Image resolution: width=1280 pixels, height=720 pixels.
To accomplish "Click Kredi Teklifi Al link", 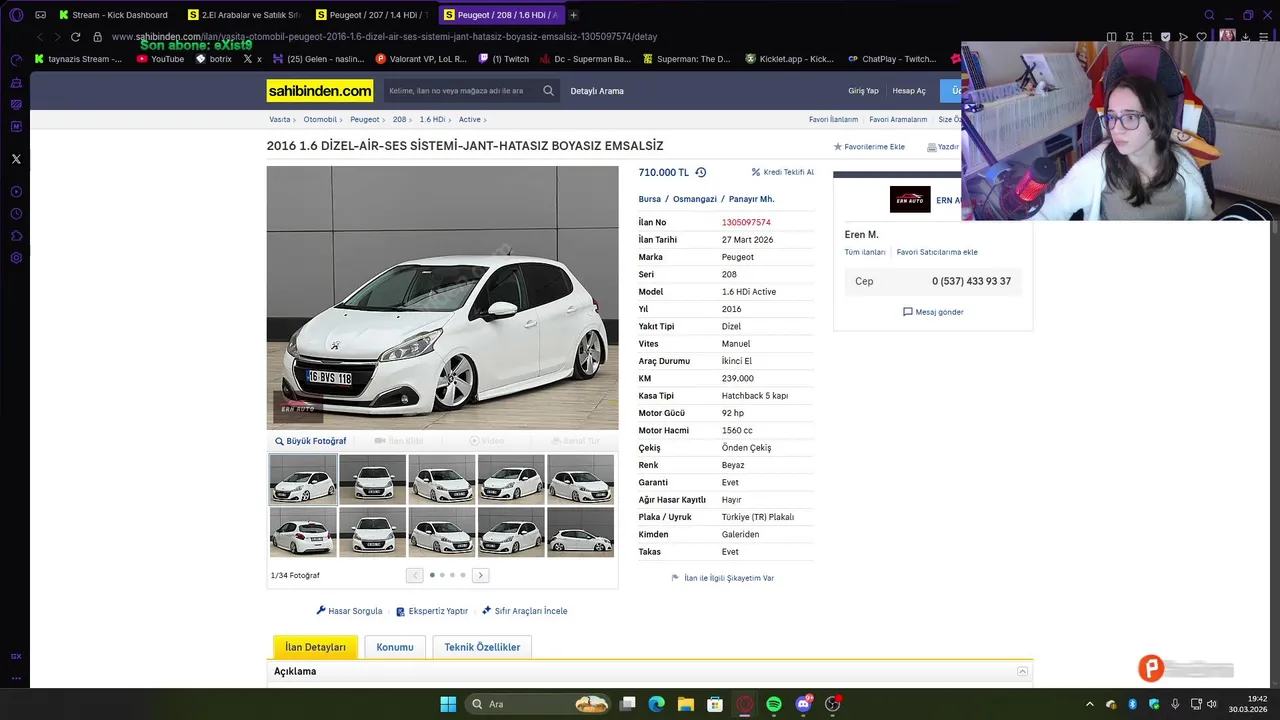I will coord(783,172).
